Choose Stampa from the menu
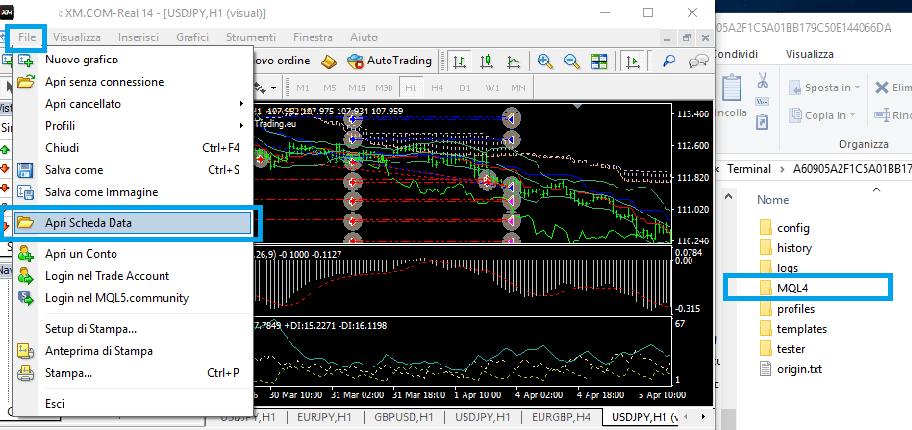 coord(133,373)
